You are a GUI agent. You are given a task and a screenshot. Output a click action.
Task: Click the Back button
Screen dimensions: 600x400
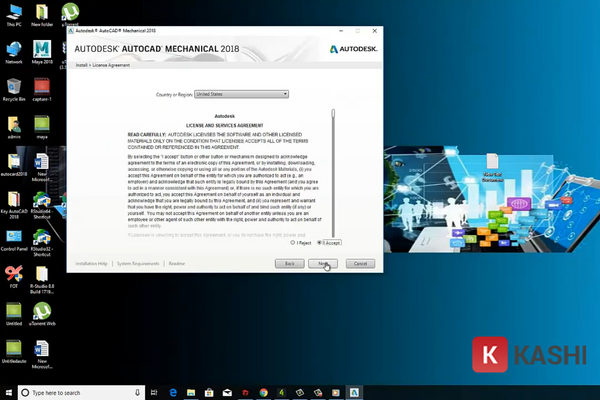tap(288, 263)
